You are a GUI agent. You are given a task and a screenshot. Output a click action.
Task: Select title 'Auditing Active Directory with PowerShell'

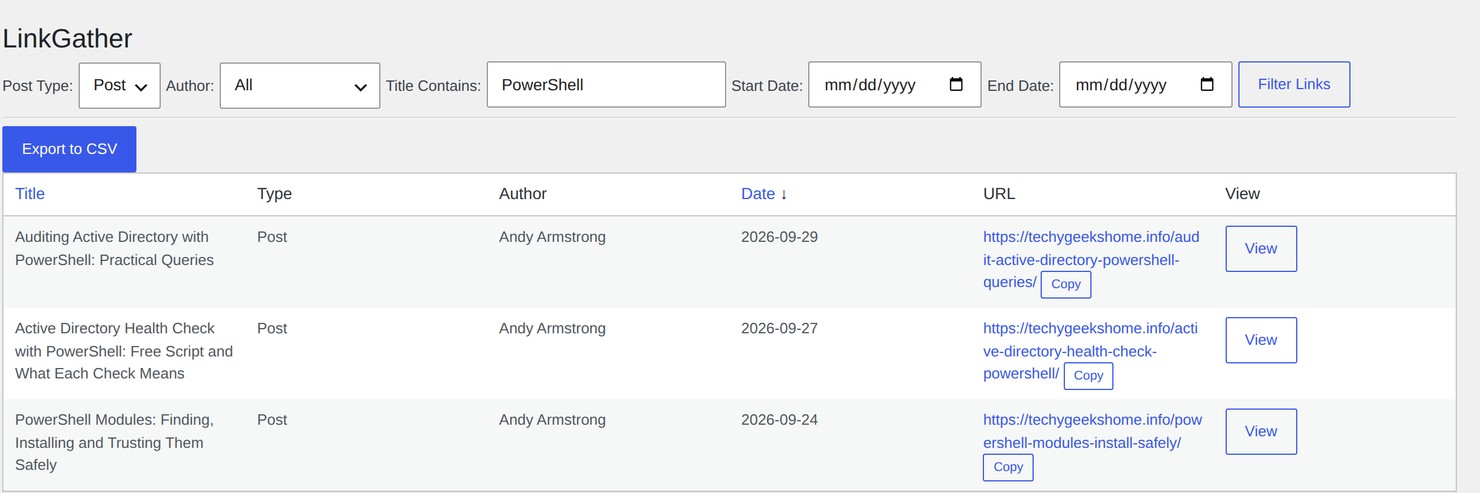tap(114, 248)
